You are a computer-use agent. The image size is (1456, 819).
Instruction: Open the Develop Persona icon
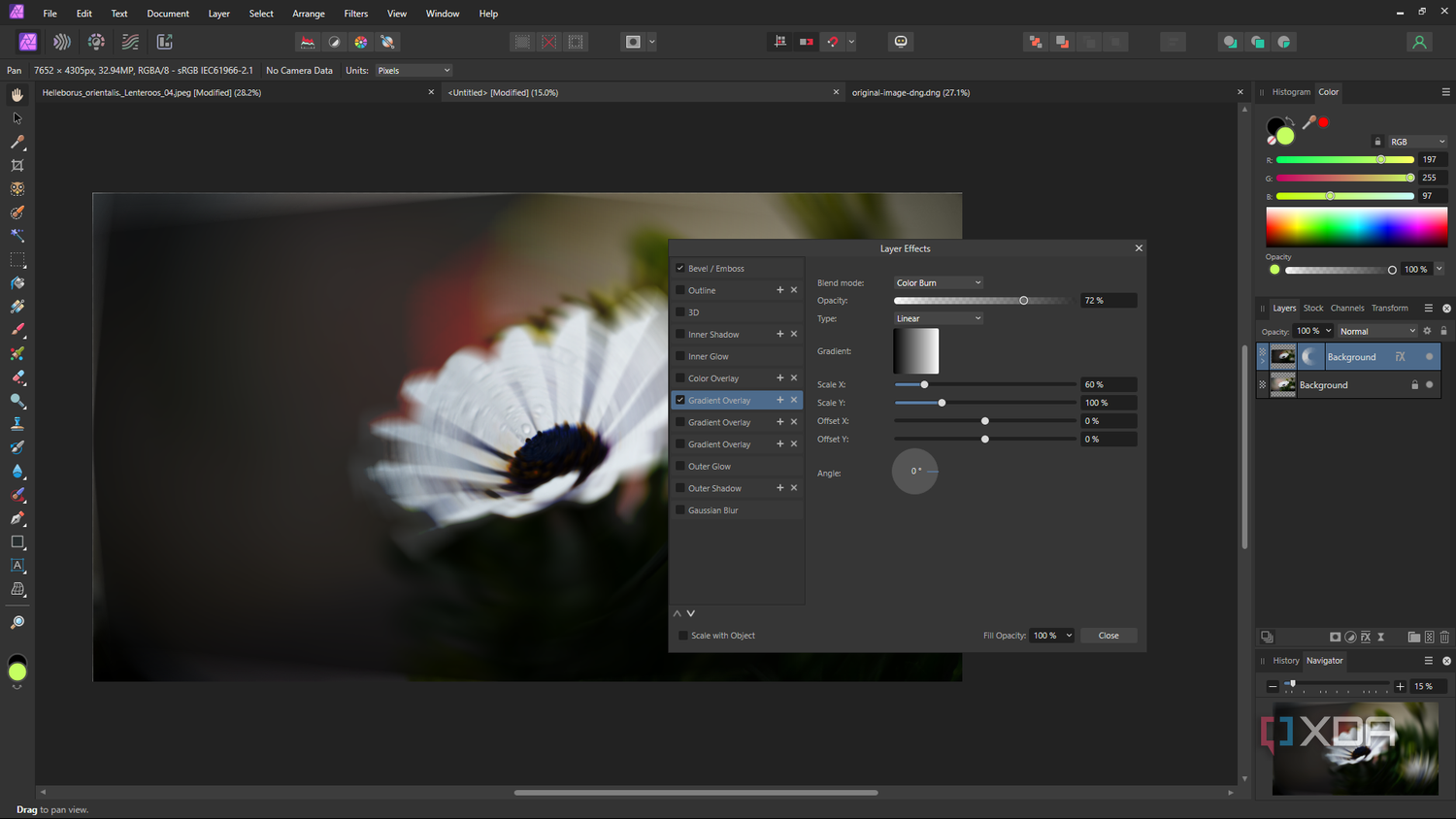96,42
